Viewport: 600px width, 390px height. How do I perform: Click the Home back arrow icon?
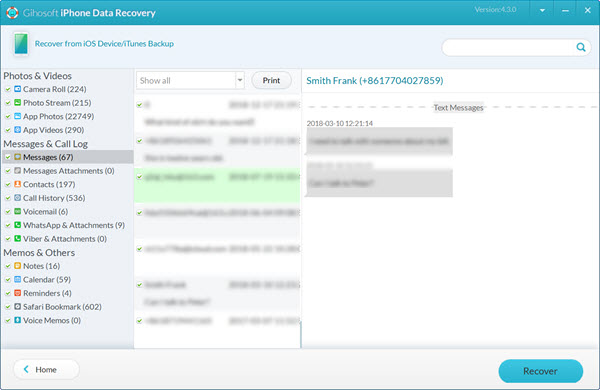tap(26, 369)
